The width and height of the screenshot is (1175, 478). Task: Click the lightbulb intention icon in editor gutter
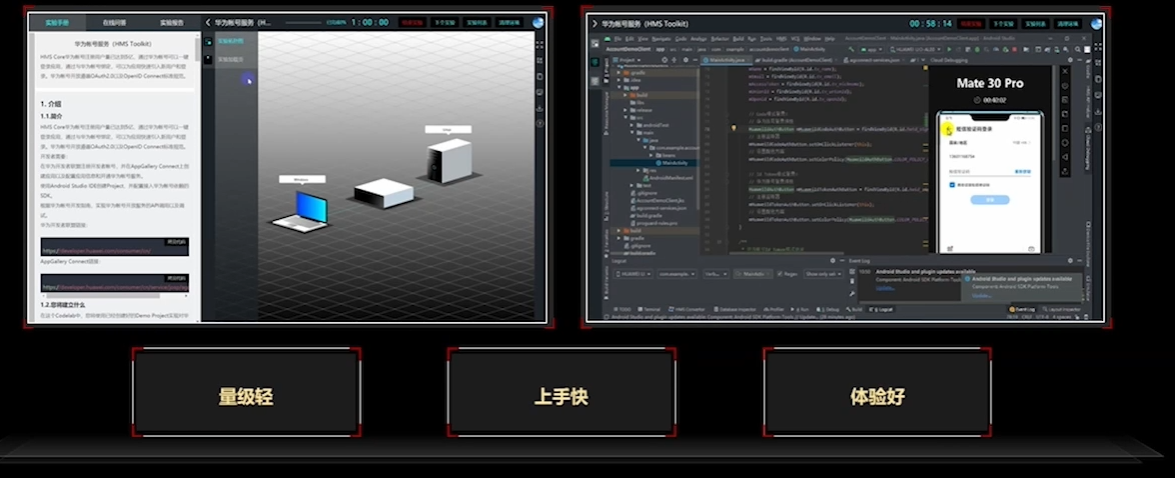[x=734, y=128]
